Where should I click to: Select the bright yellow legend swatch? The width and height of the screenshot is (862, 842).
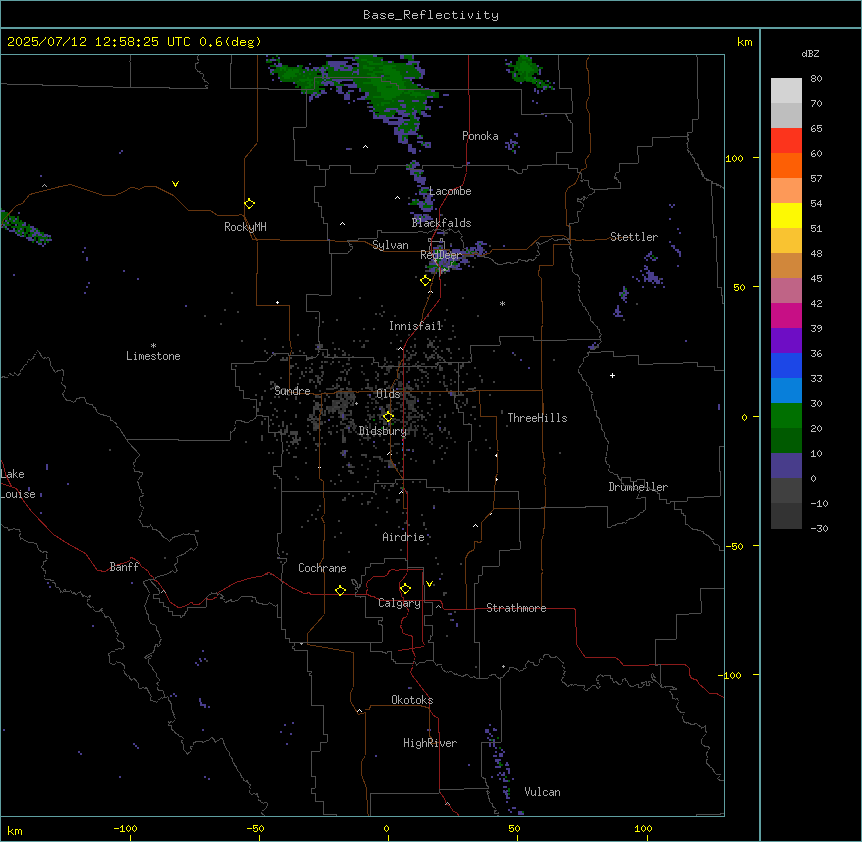coord(786,215)
